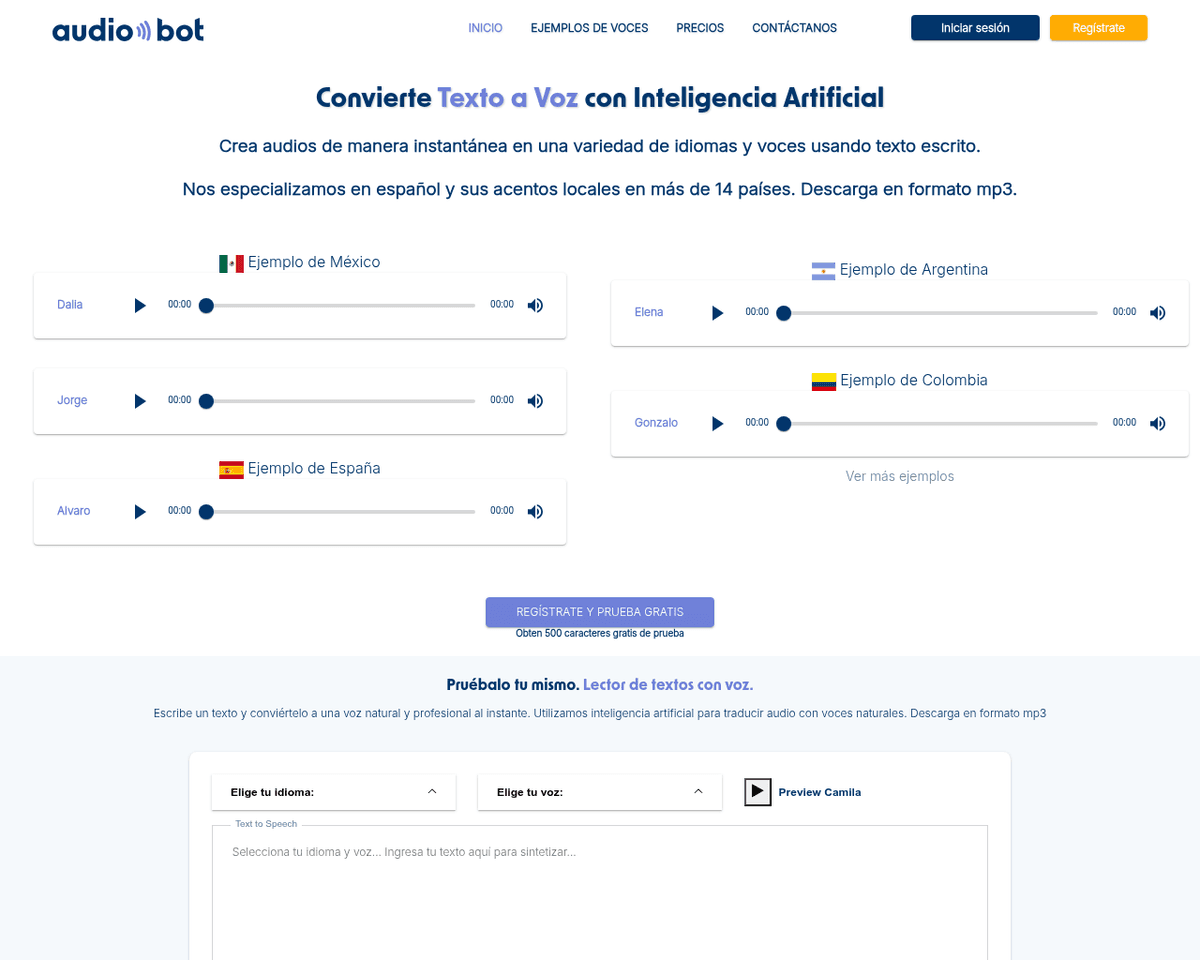The height and width of the screenshot is (960, 1200).
Task: Play the Alvaro voice sample from España
Action: point(140,511)
